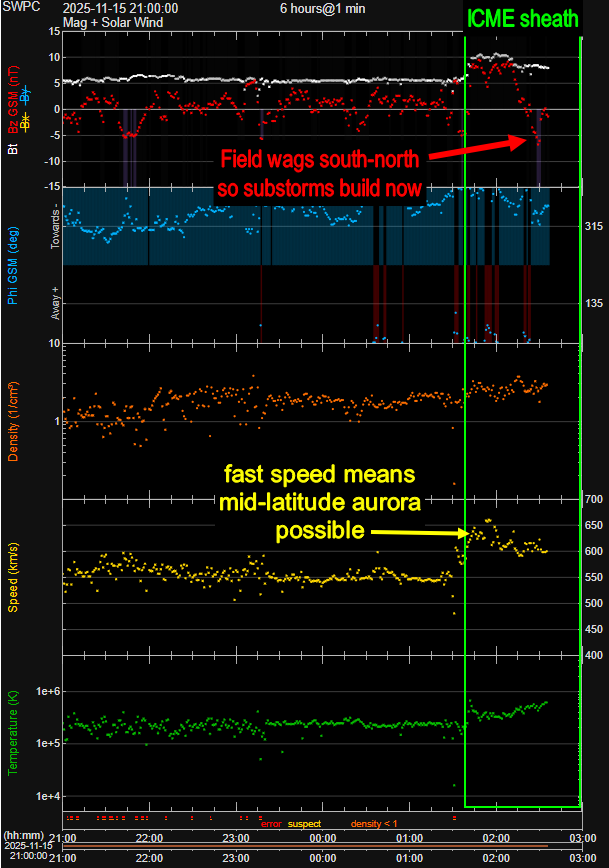Screen dimensions: 609x868
Task: Click the 550 tick on speed axis
Action: pos(594,577)
